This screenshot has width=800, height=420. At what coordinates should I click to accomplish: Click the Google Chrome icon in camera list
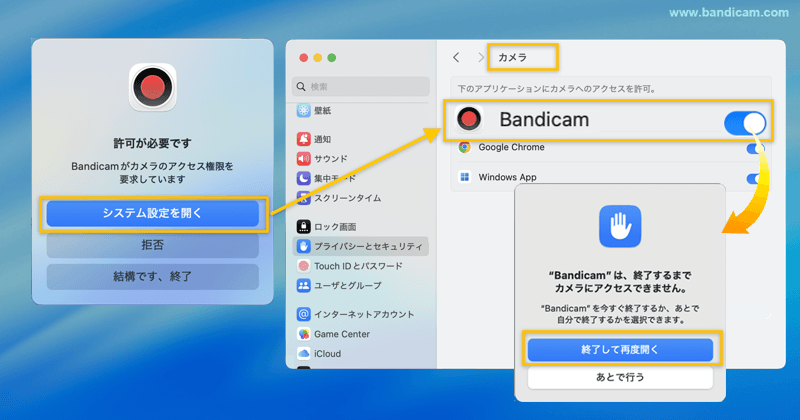coord(464,147)
